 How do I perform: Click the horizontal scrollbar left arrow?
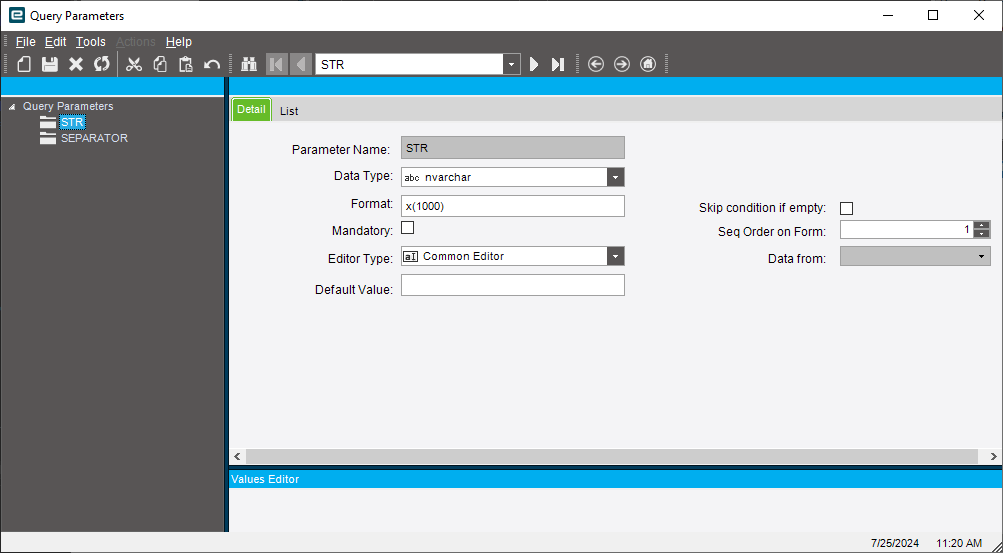pyautogui.click(x=237, y=456)
